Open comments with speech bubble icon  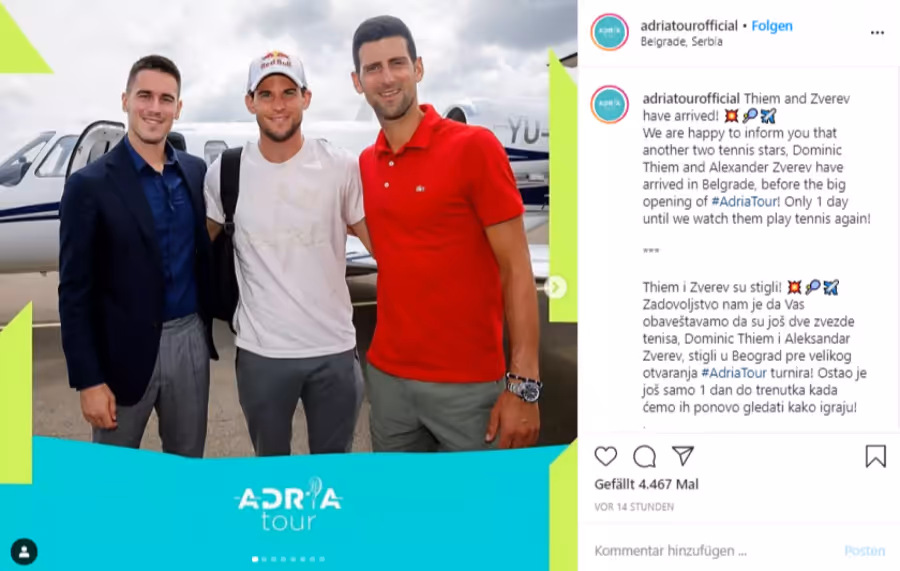[645, 456]
